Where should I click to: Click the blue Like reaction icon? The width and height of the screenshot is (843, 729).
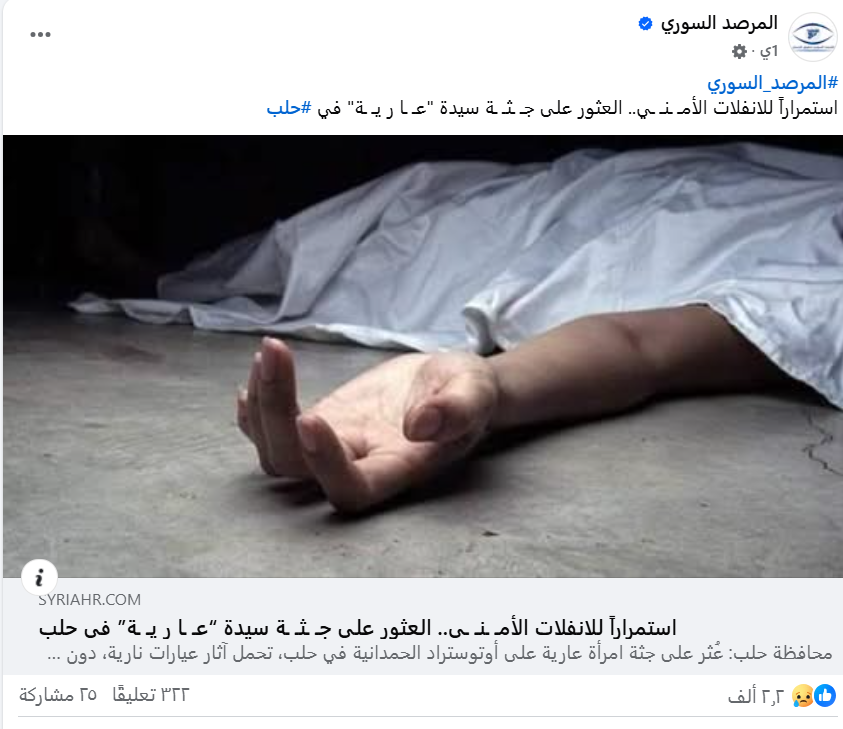pos(825,696)
